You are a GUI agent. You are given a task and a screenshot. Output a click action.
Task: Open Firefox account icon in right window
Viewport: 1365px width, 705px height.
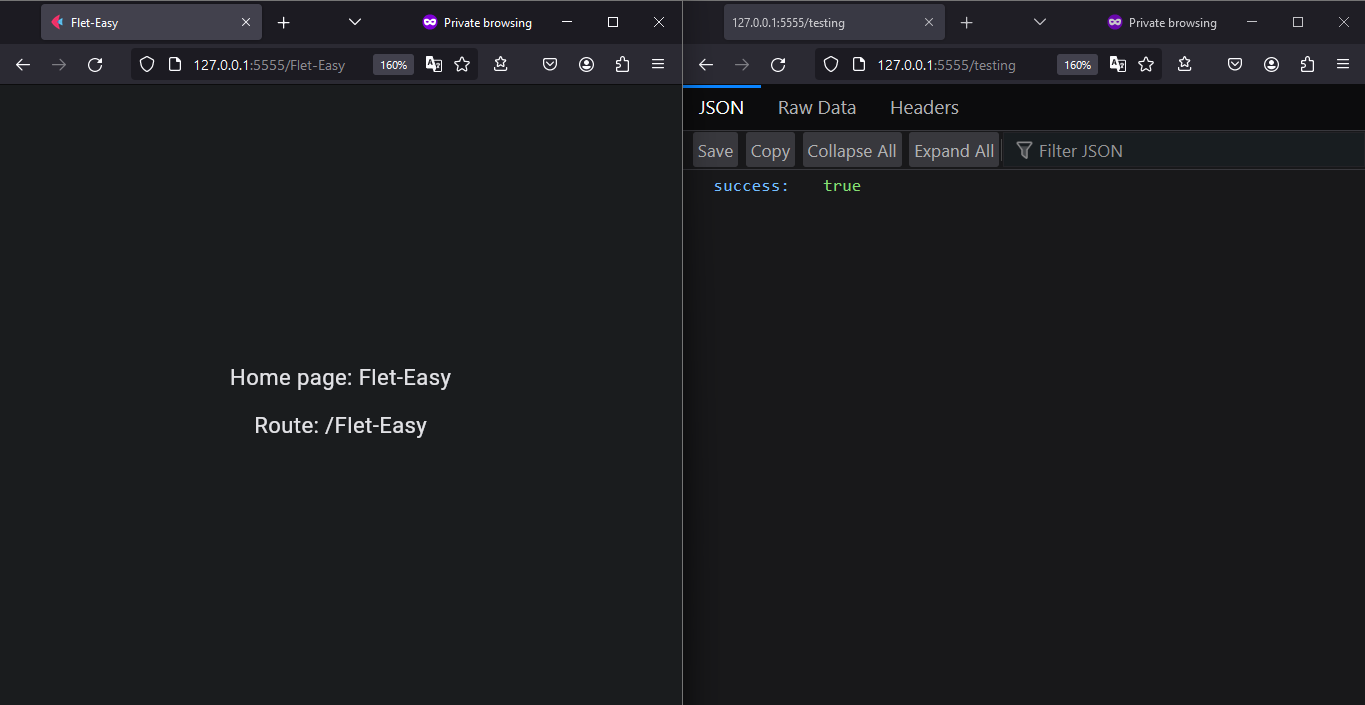coord(1271,65)
